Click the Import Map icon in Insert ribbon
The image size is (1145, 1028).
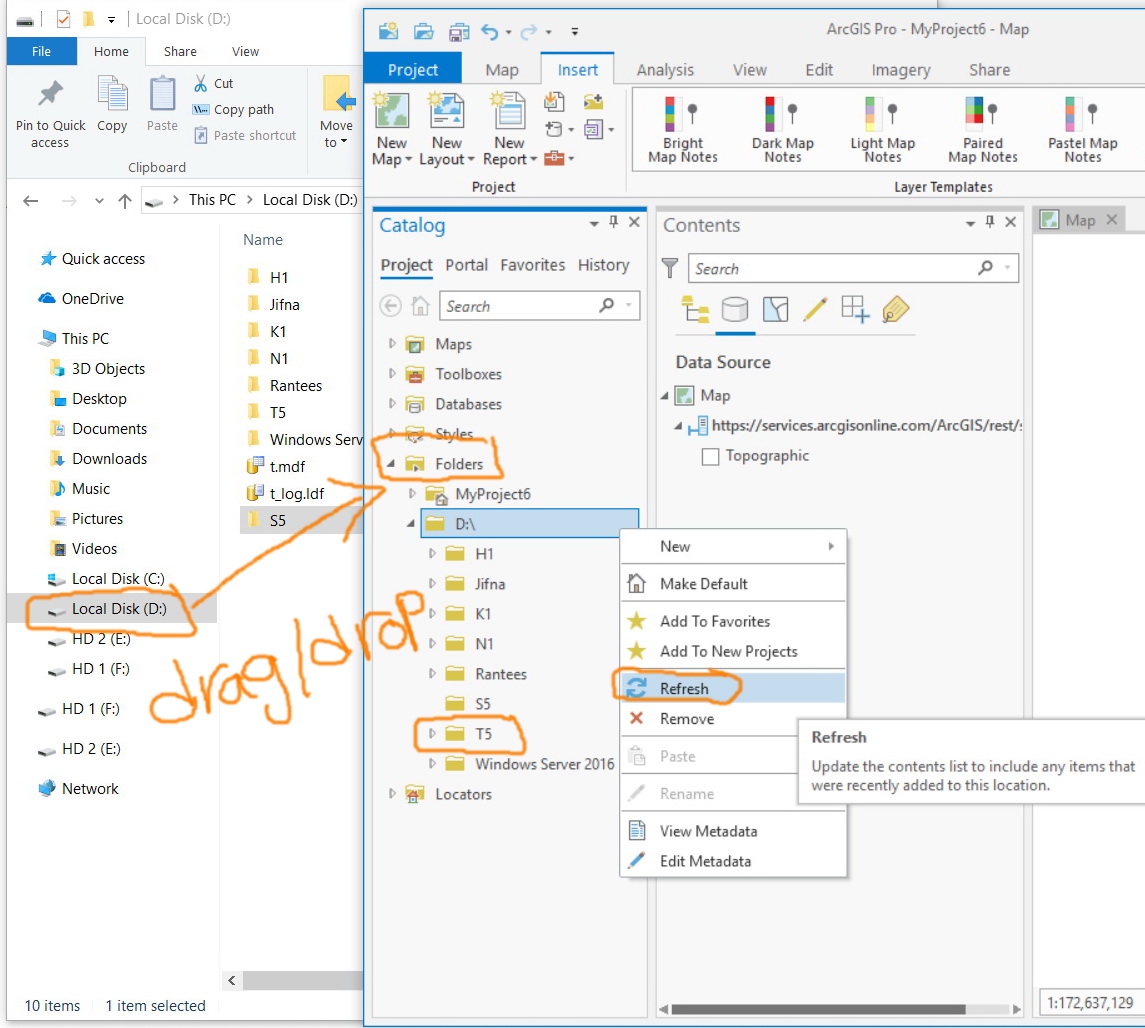point(554,101)
